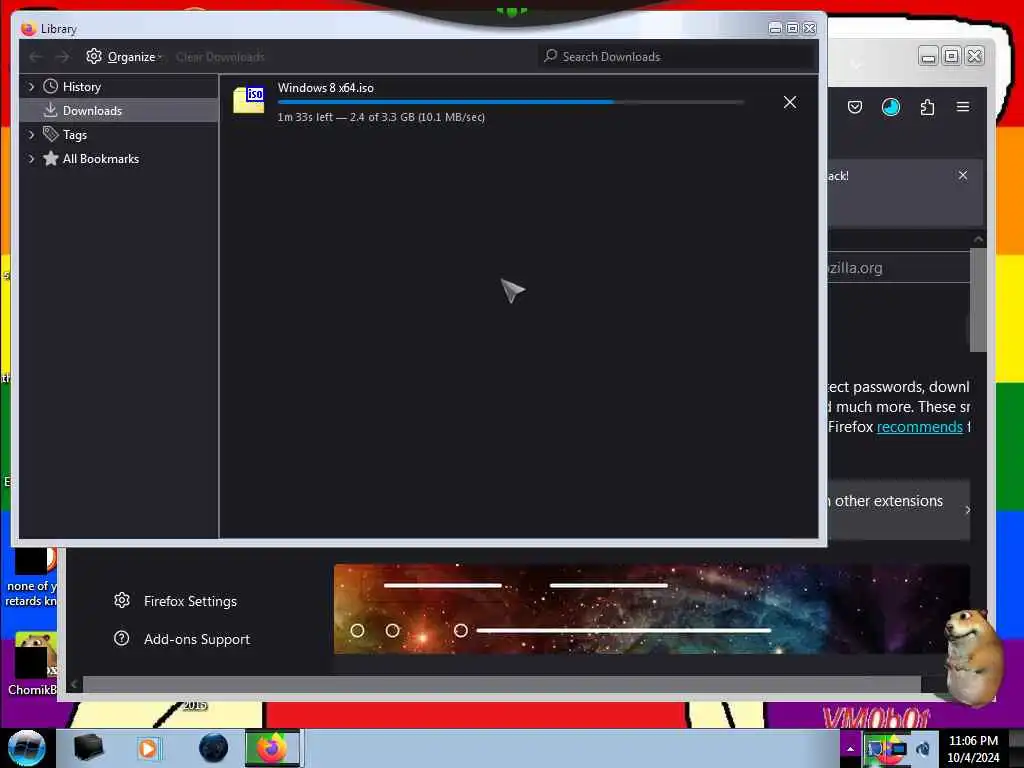Select History in the sidebar
Screen dimensions: 1024x768
tap(82, 87)
